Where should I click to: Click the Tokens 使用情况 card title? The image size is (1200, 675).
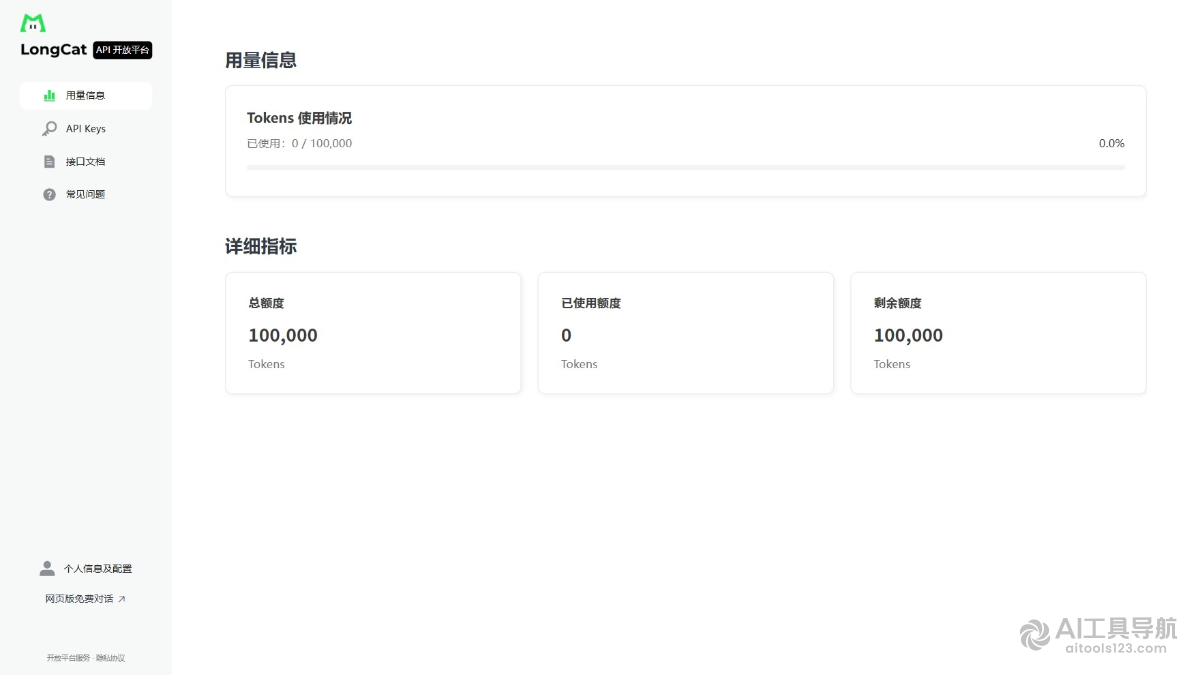pos(299,118)
